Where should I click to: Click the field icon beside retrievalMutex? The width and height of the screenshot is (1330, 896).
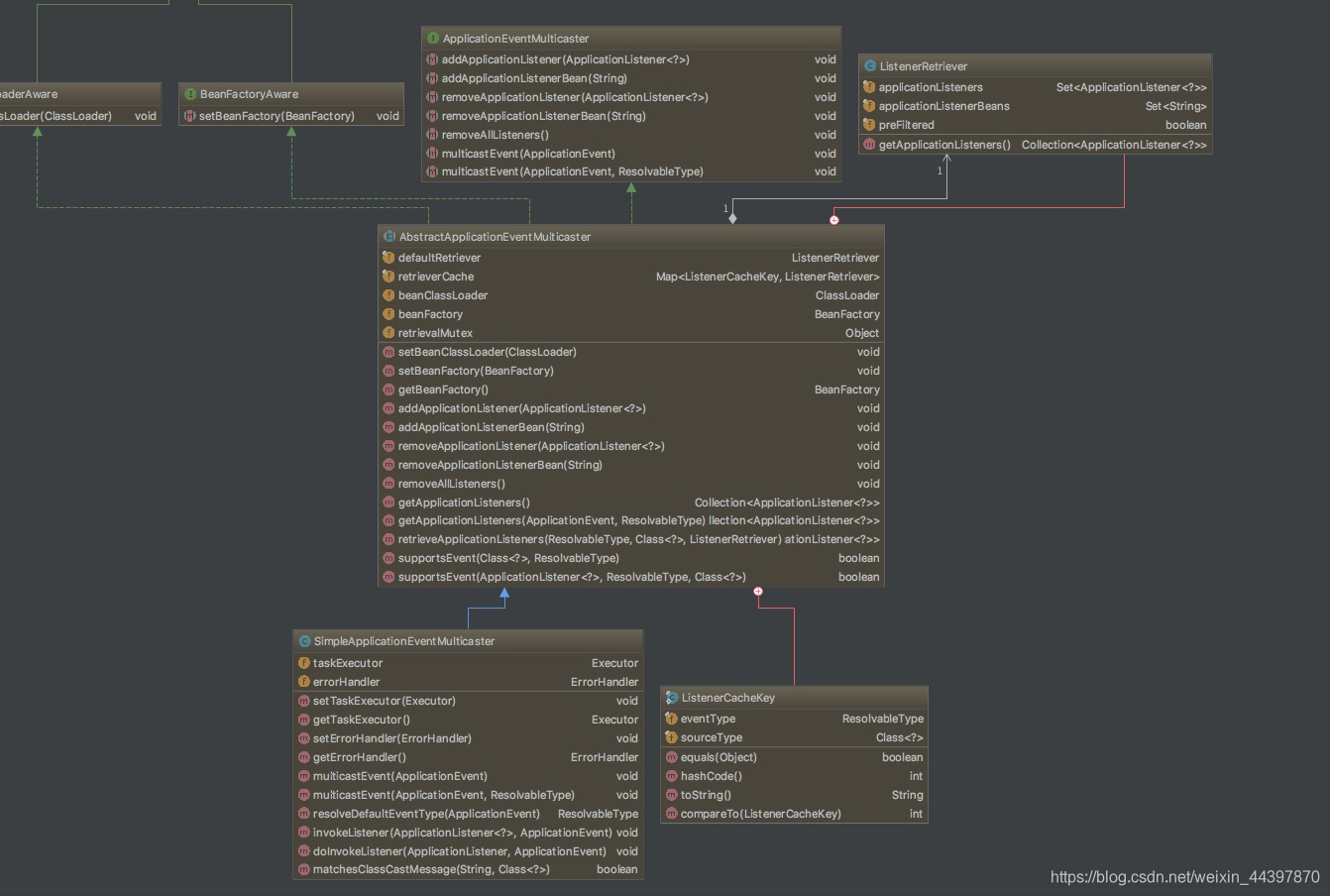pos(388,333)
